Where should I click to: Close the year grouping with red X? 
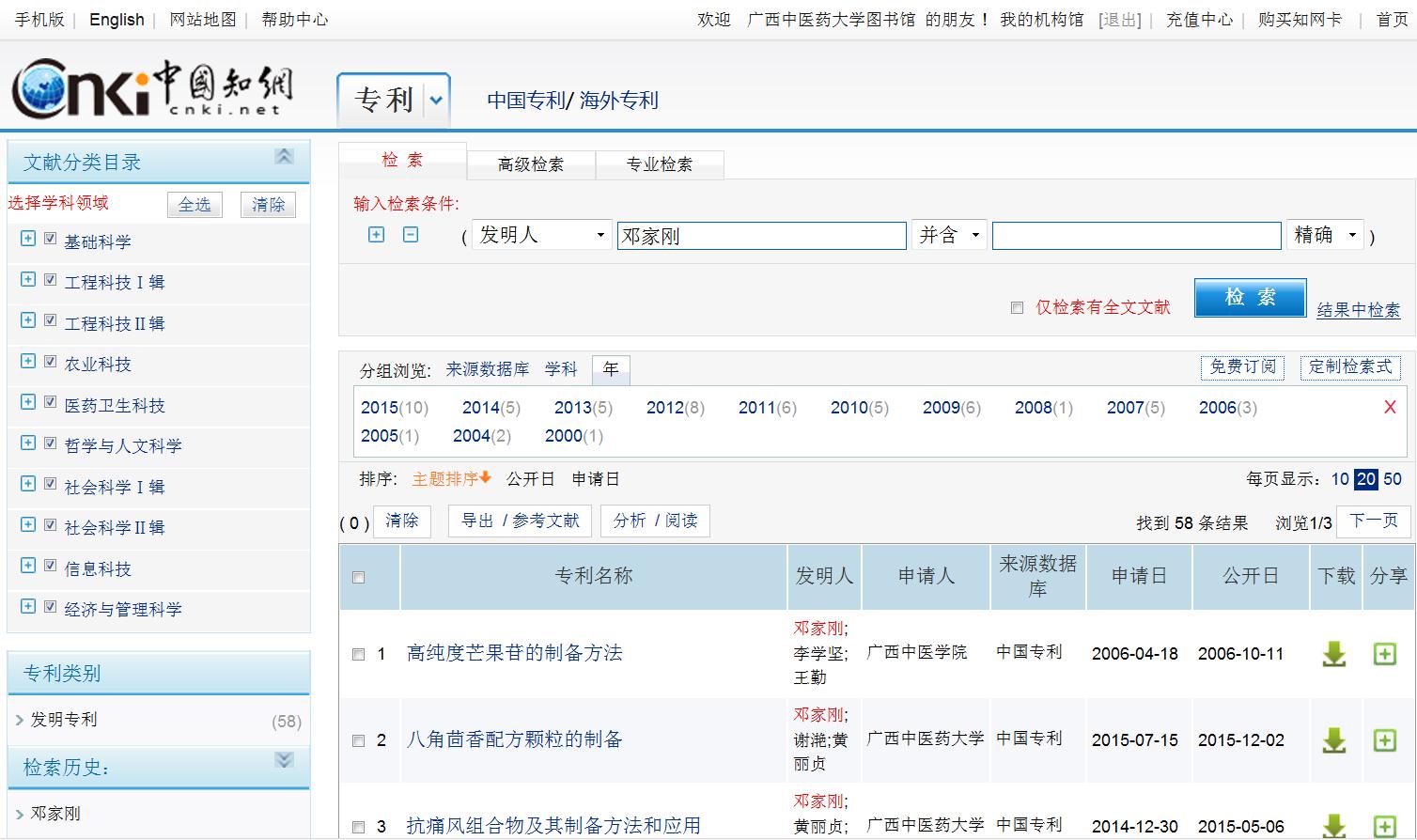tap(1390, 407)
